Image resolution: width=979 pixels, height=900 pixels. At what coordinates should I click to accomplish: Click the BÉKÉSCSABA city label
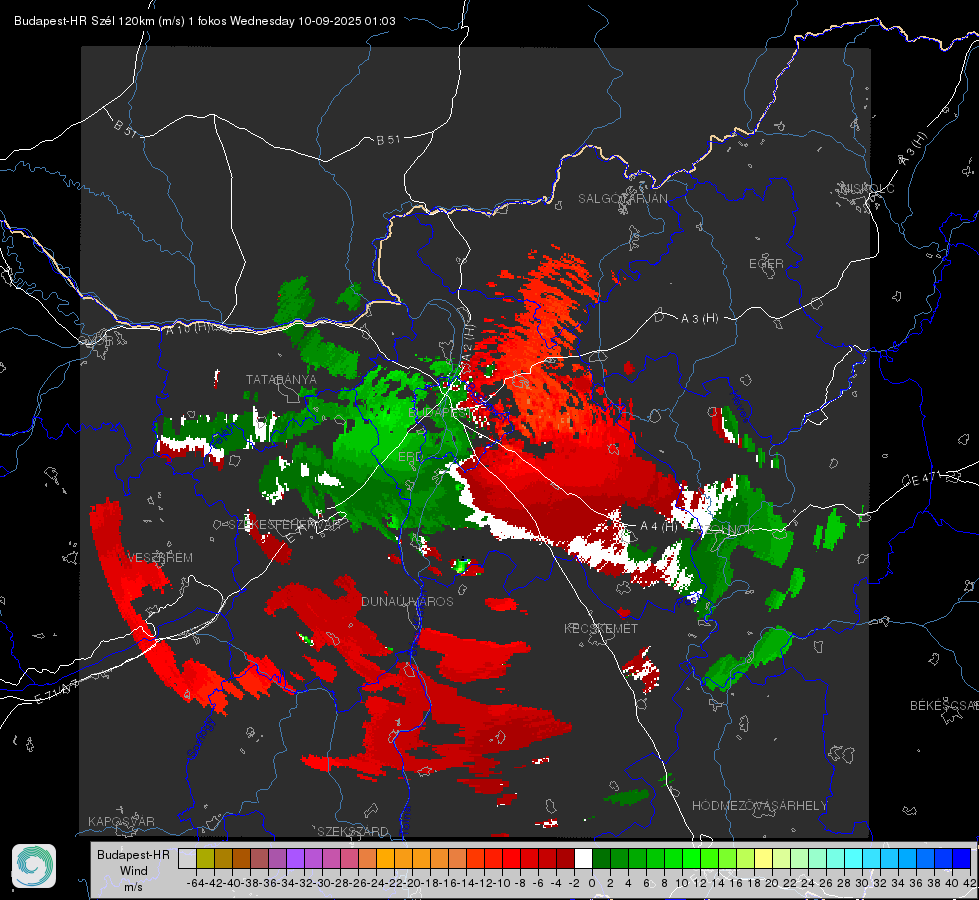tap(944, 706)
